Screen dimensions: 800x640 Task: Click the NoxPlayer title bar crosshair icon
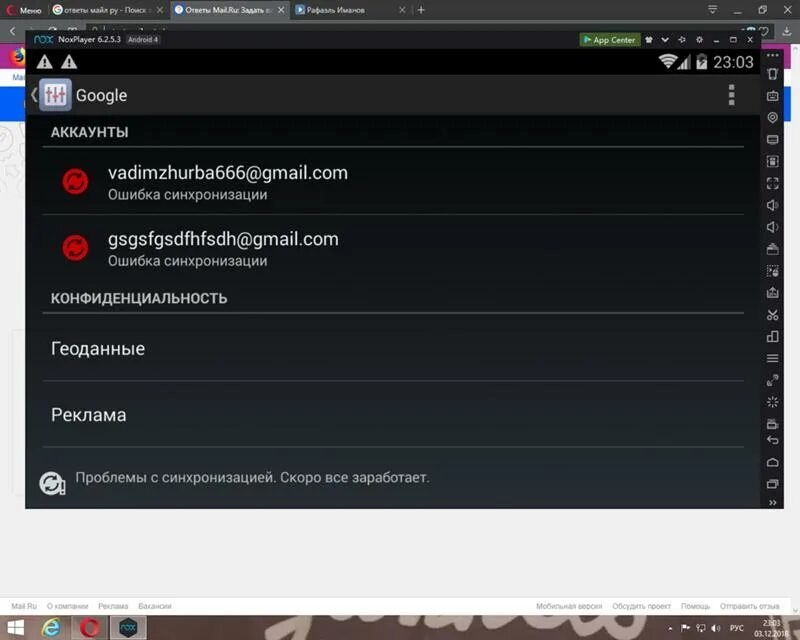(x=682, y=40)
